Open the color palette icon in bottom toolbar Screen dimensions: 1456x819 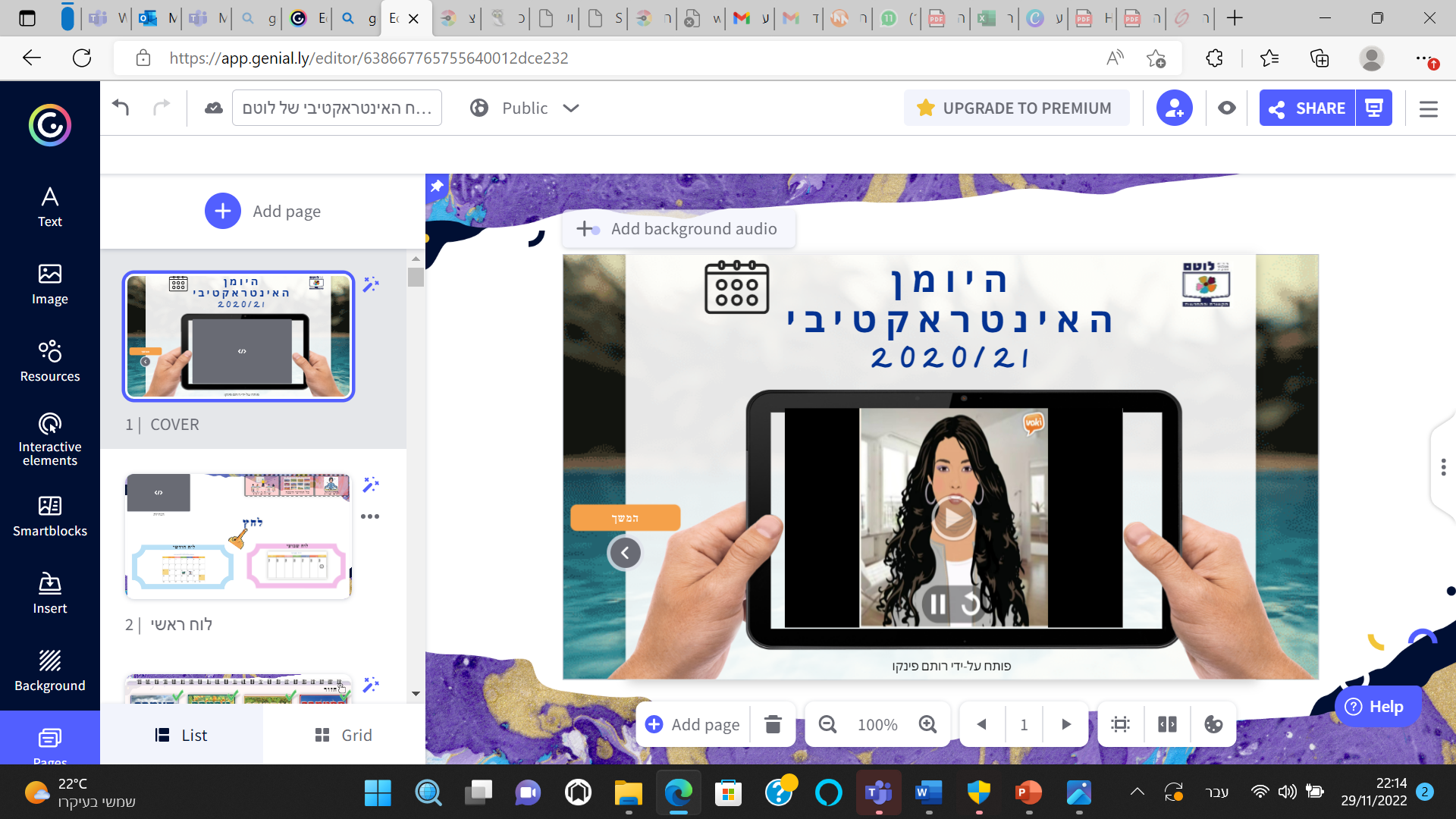pyautogui.click(x=1213, y=724)
